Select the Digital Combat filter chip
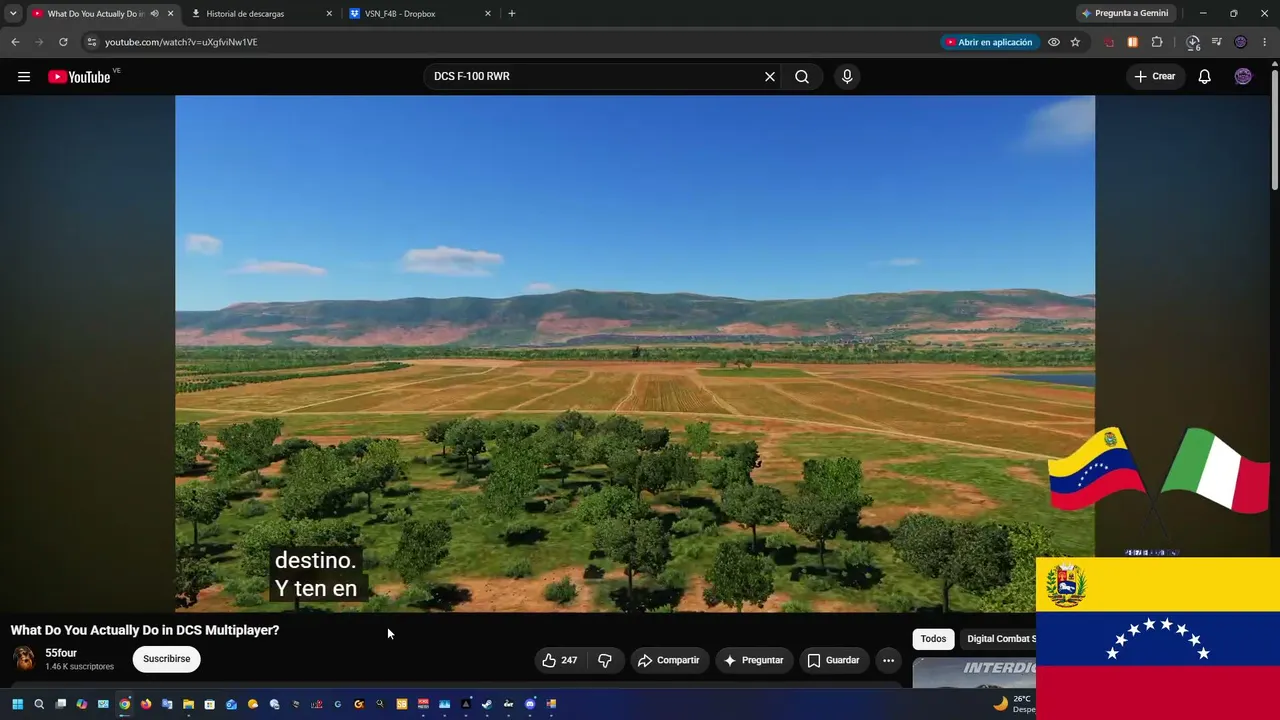1280x720 pixels. 998,639
